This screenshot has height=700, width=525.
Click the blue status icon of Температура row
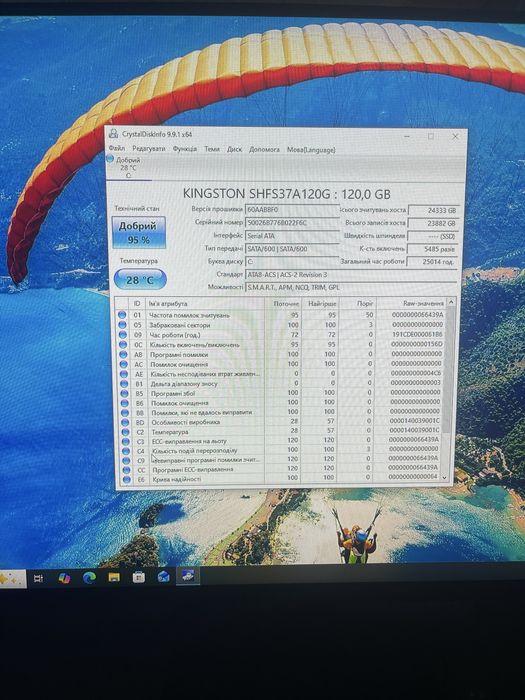pyautogui.click(x=125, y=432)
